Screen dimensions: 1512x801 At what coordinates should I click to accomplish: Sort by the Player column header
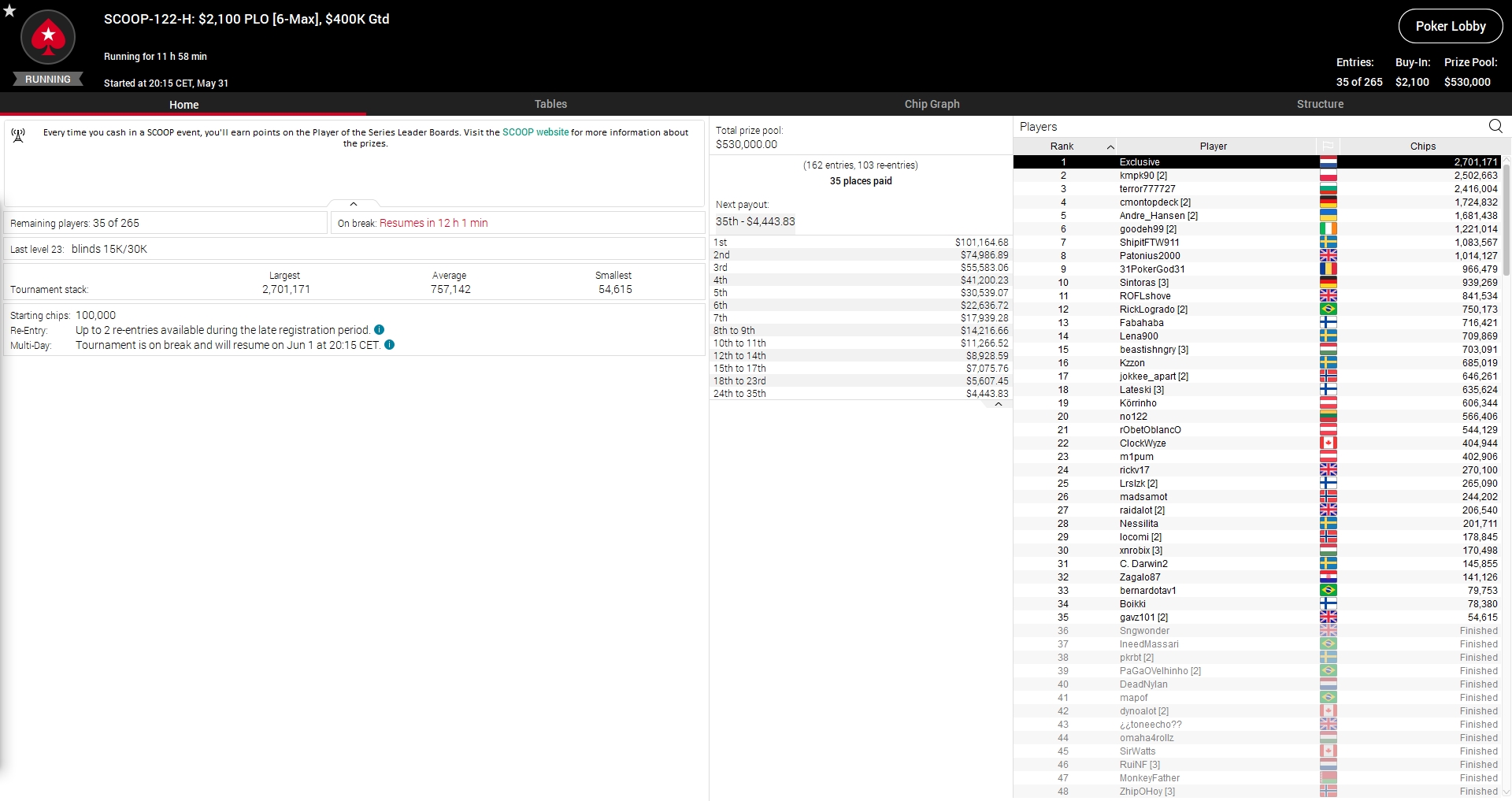pyautogui.click(x=1213, y=146)
